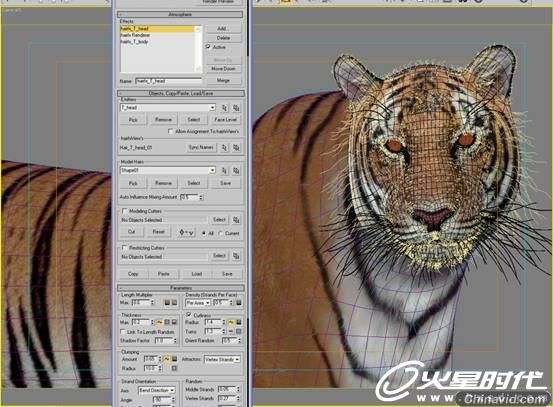
Task: Click the copy icon at the end of the Shape01 dropdown row
Action: 236,171
